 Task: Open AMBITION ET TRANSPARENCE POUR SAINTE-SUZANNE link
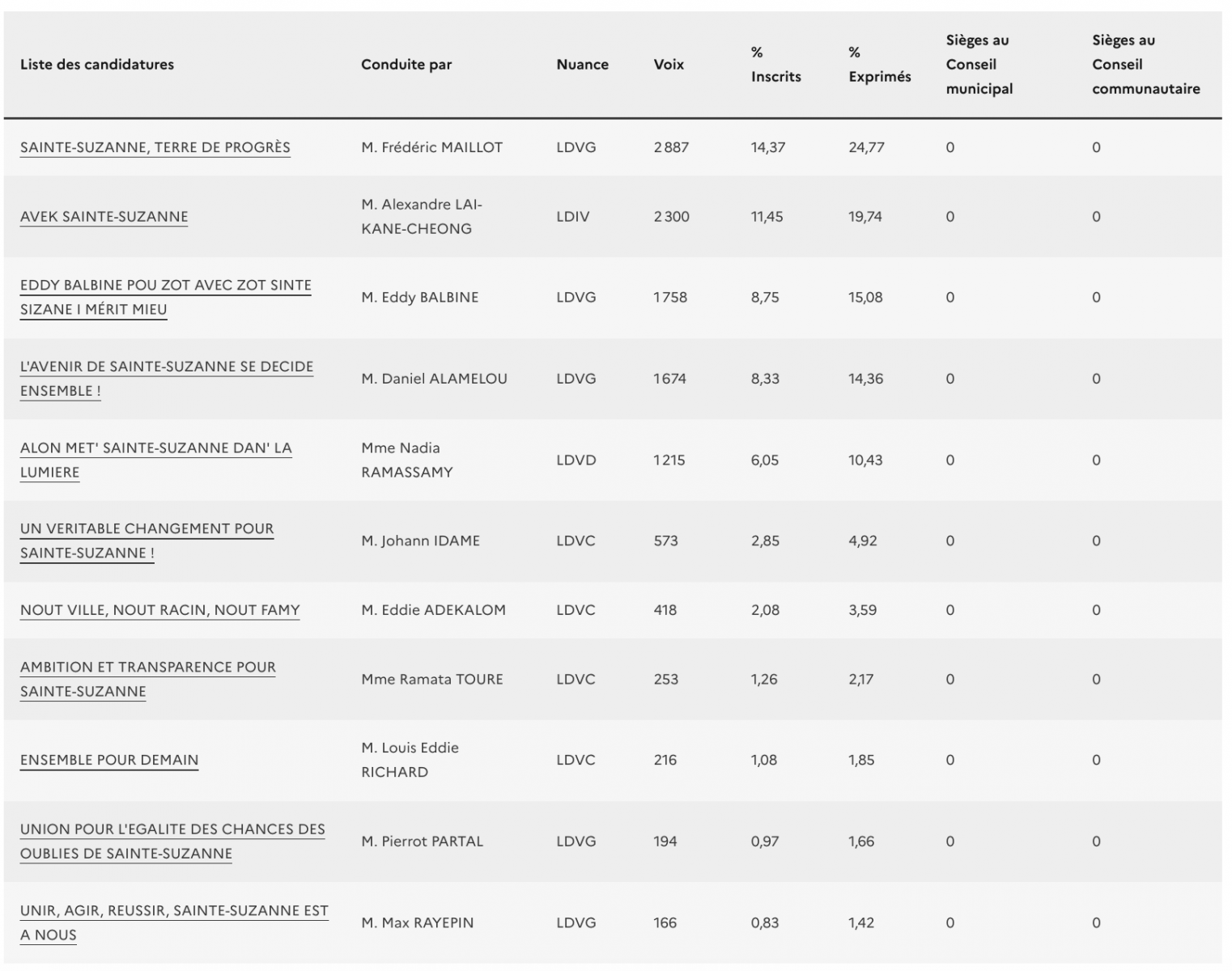(x=147, y=668)
